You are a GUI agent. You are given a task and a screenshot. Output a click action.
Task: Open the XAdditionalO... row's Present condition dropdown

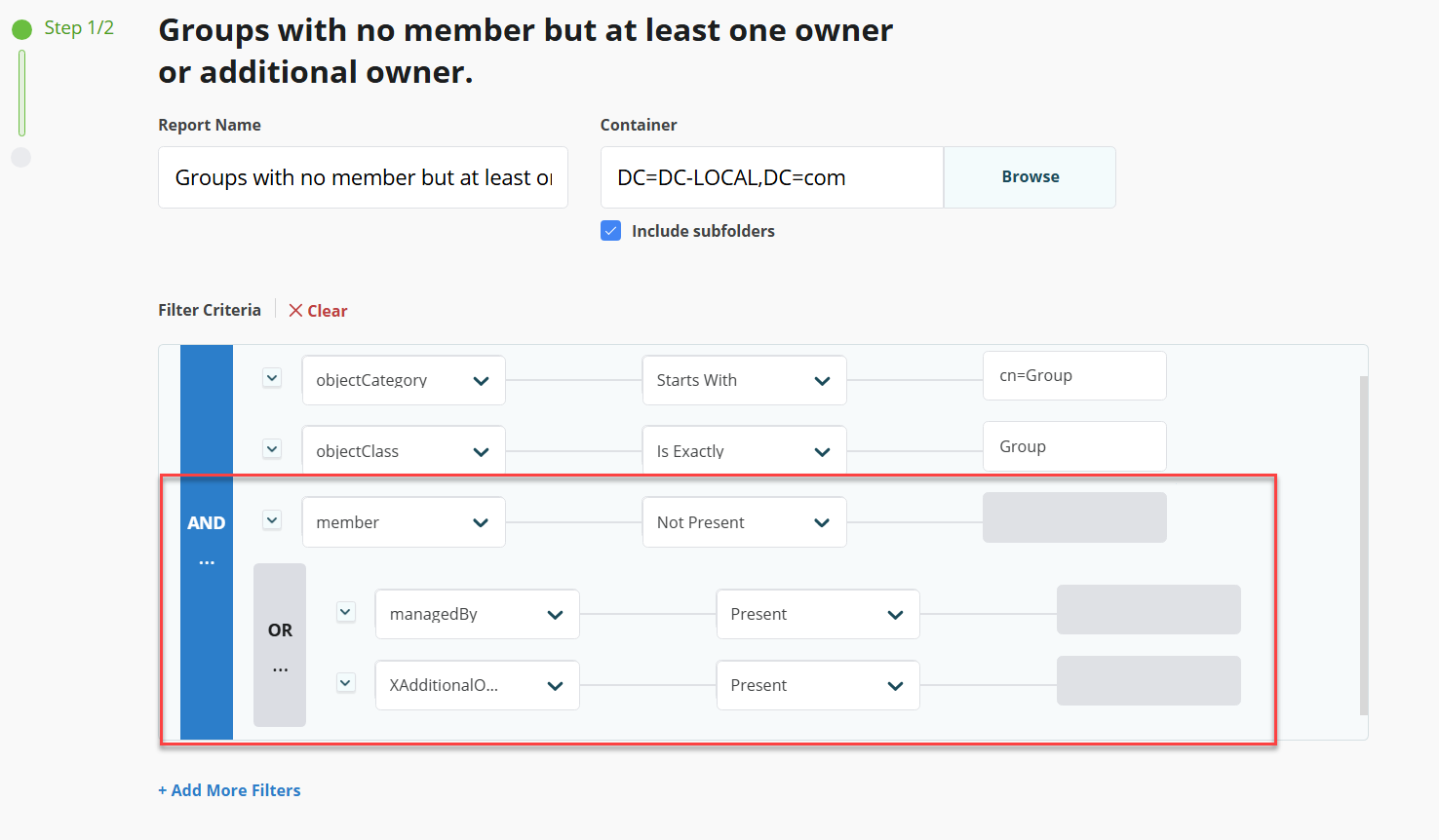818,685
